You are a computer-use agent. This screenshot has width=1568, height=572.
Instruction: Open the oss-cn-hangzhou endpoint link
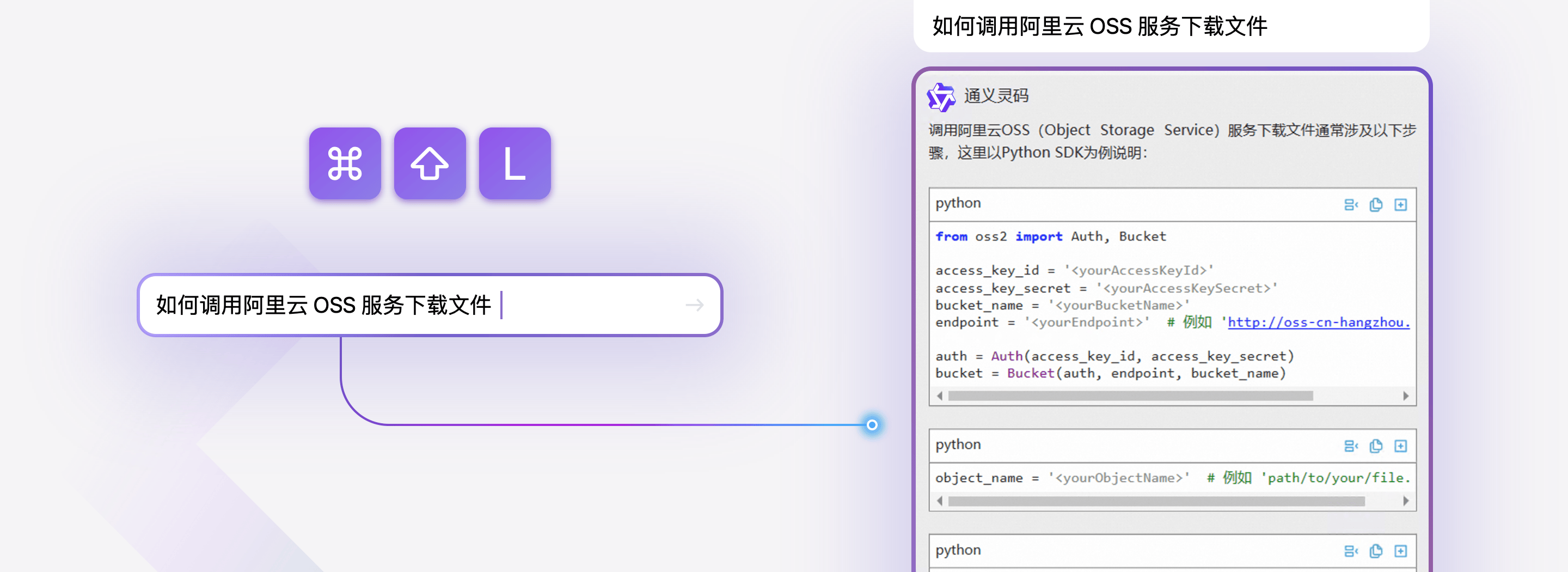(x=1319, y=322)
